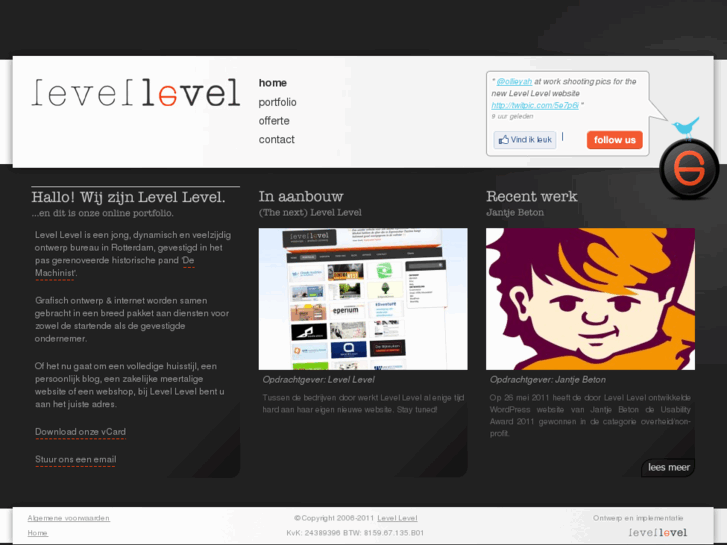727x545 pixels.
Task: Click the Opdrachtgever: Jantje Beton caption
Action: 548,380
